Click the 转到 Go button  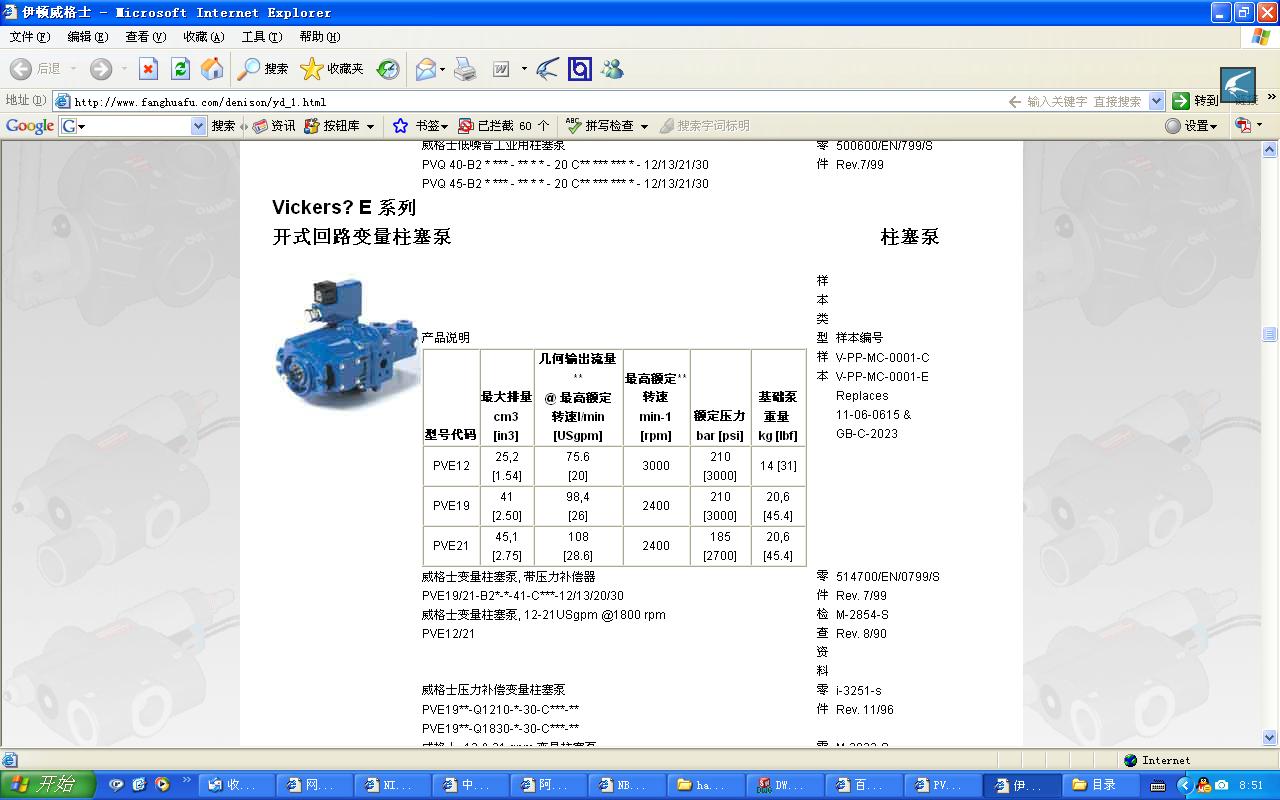click(x=1196, y=101)
